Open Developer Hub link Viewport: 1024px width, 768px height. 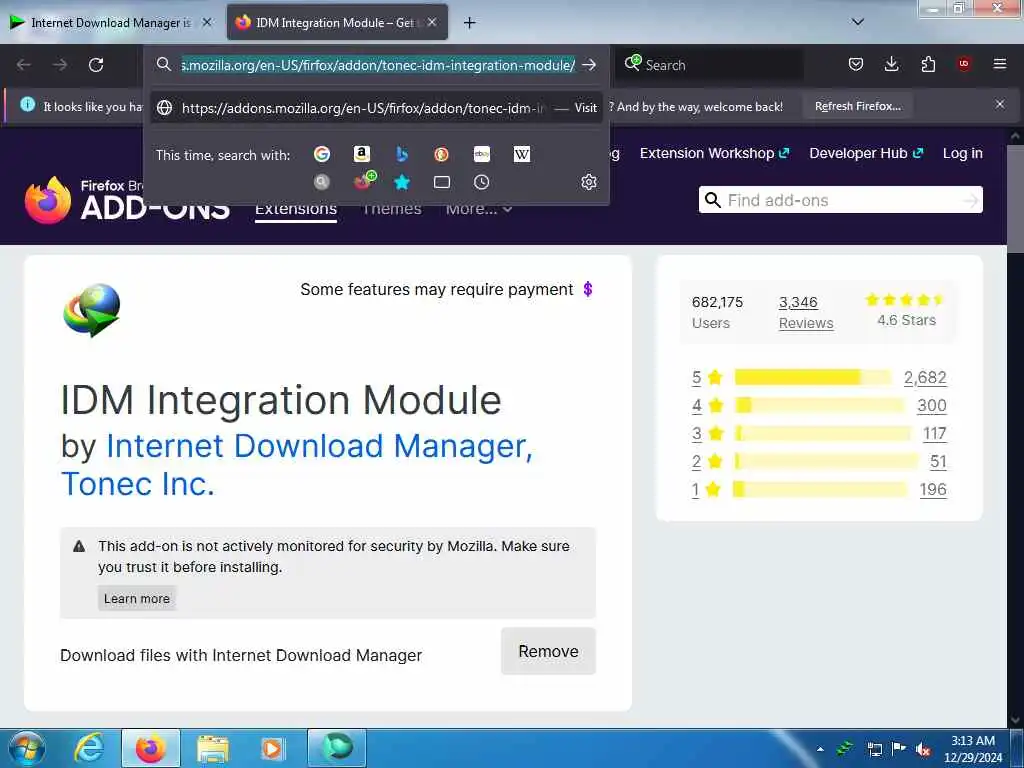tap(866, 153)
